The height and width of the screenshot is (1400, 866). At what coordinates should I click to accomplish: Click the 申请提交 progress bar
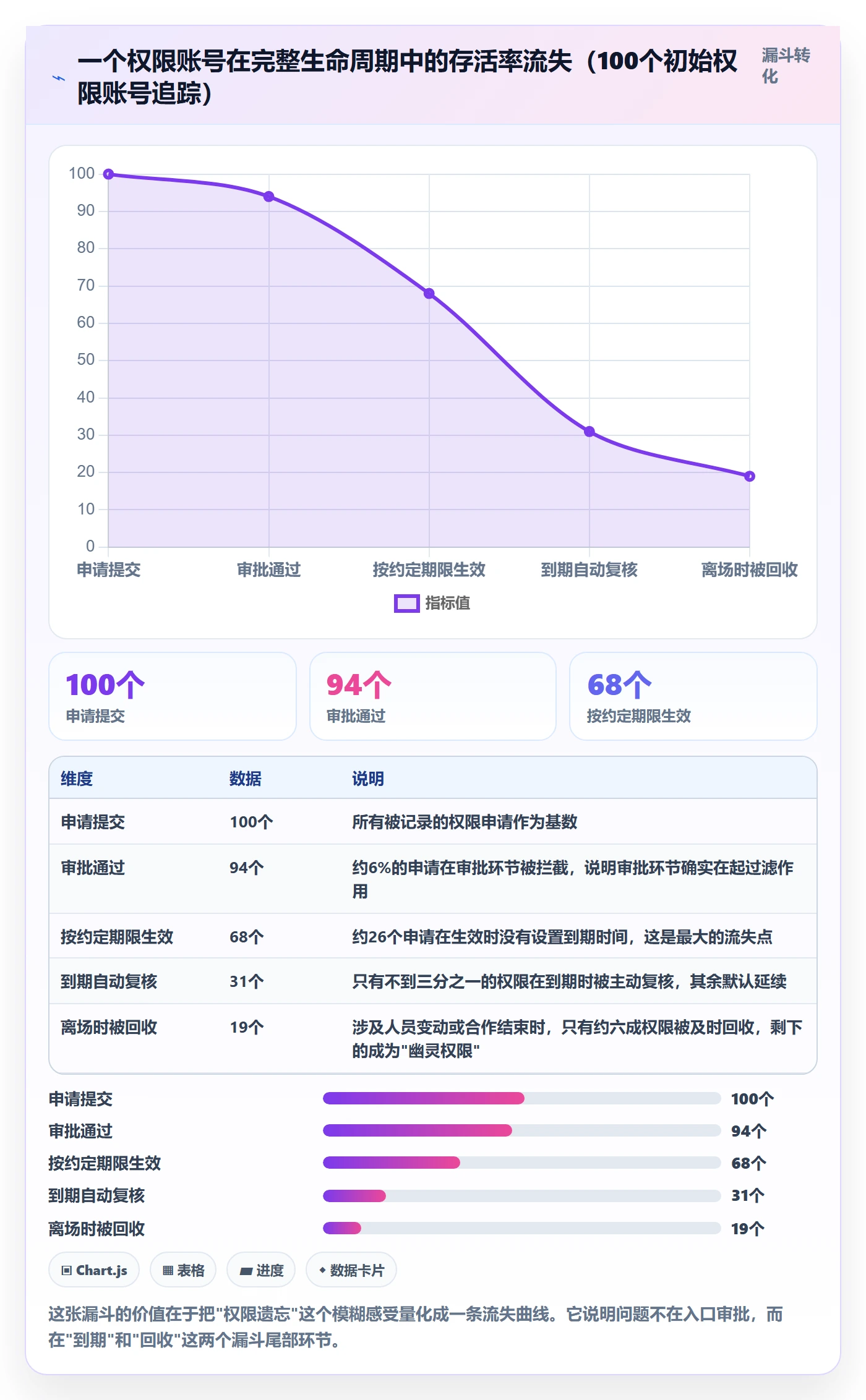tap(522, 1098)
